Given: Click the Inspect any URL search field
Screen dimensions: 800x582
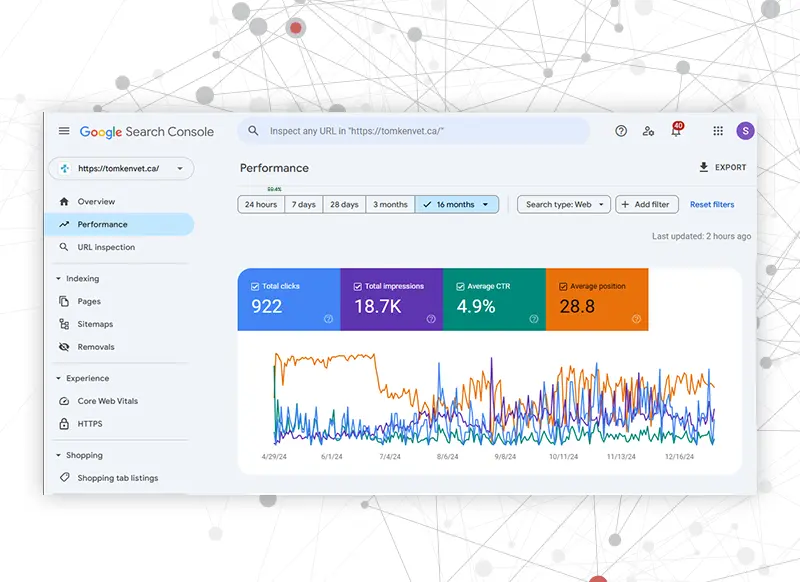Looking at the screenshot, I should (420, 131).
